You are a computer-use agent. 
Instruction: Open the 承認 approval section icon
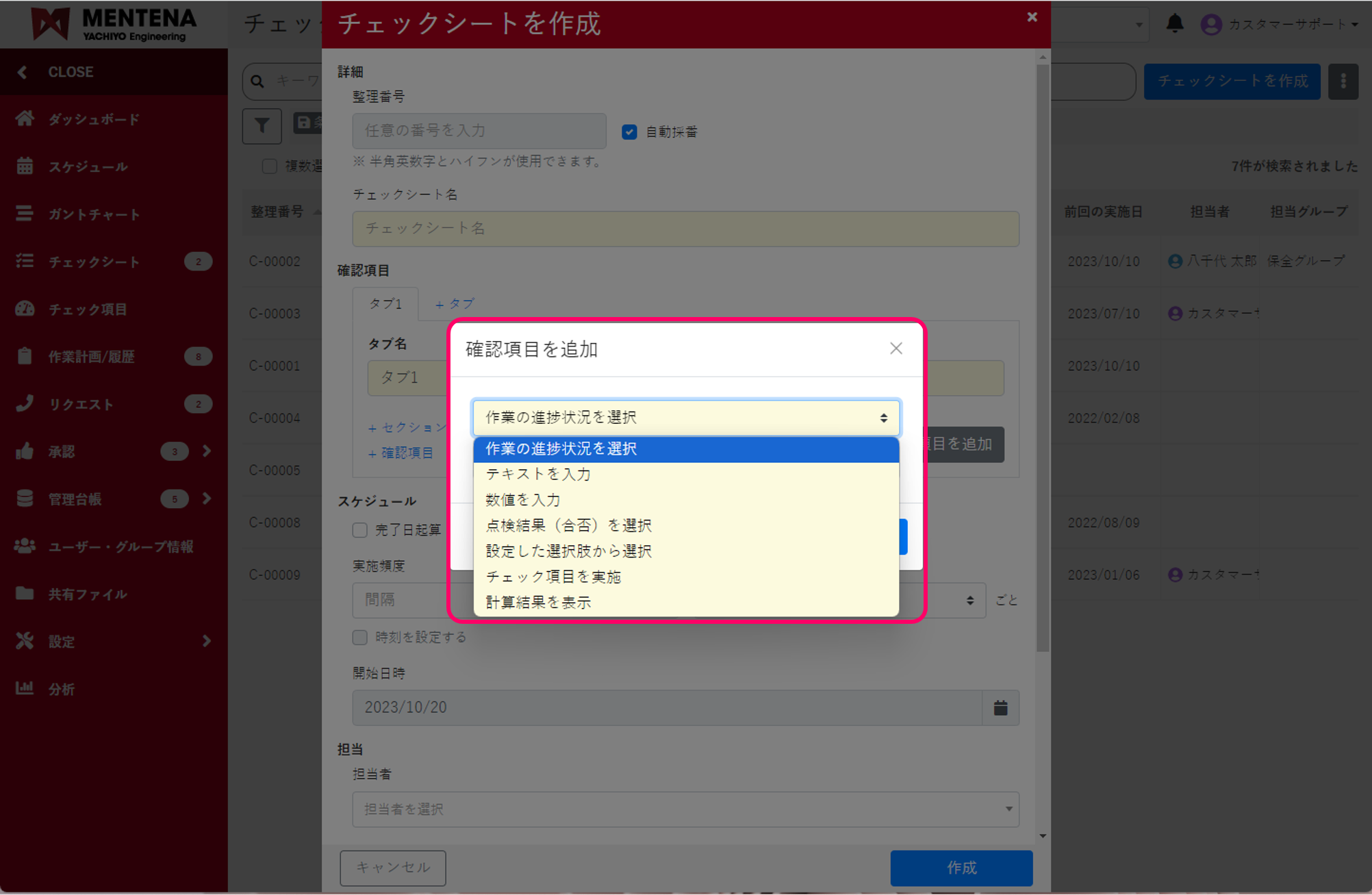25,451
